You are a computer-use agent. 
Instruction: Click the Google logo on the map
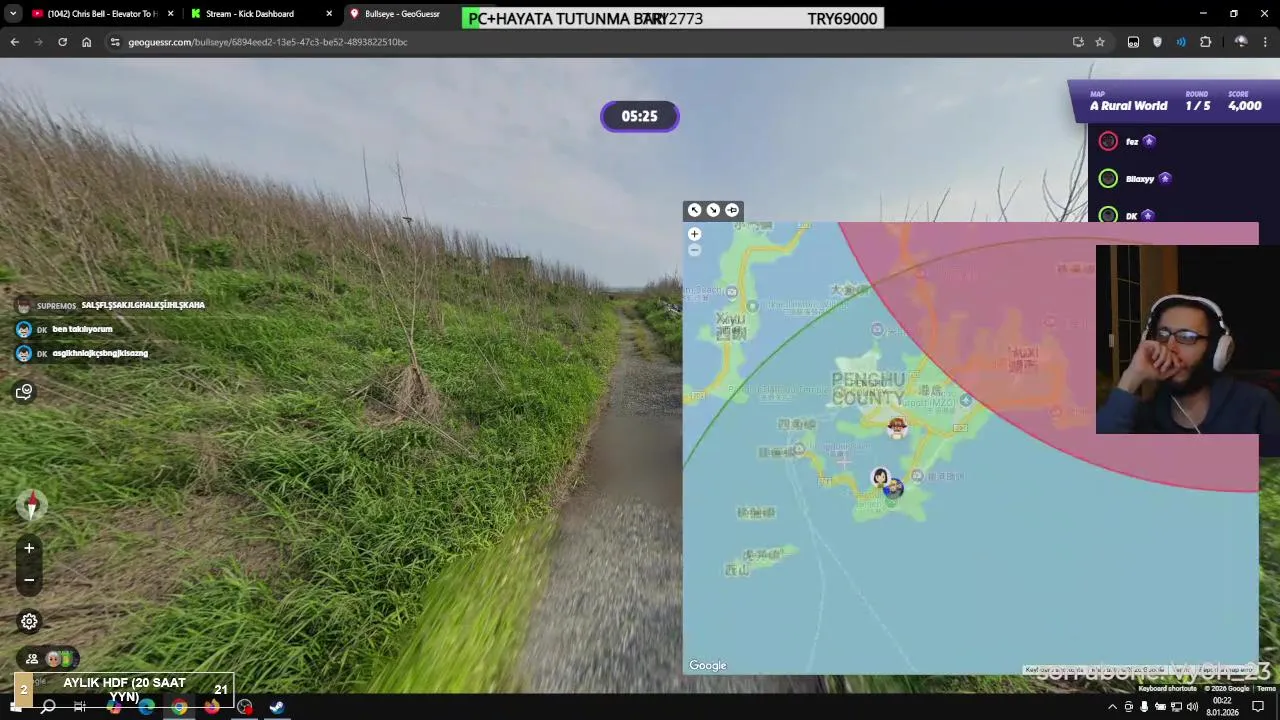coord(708,666)
